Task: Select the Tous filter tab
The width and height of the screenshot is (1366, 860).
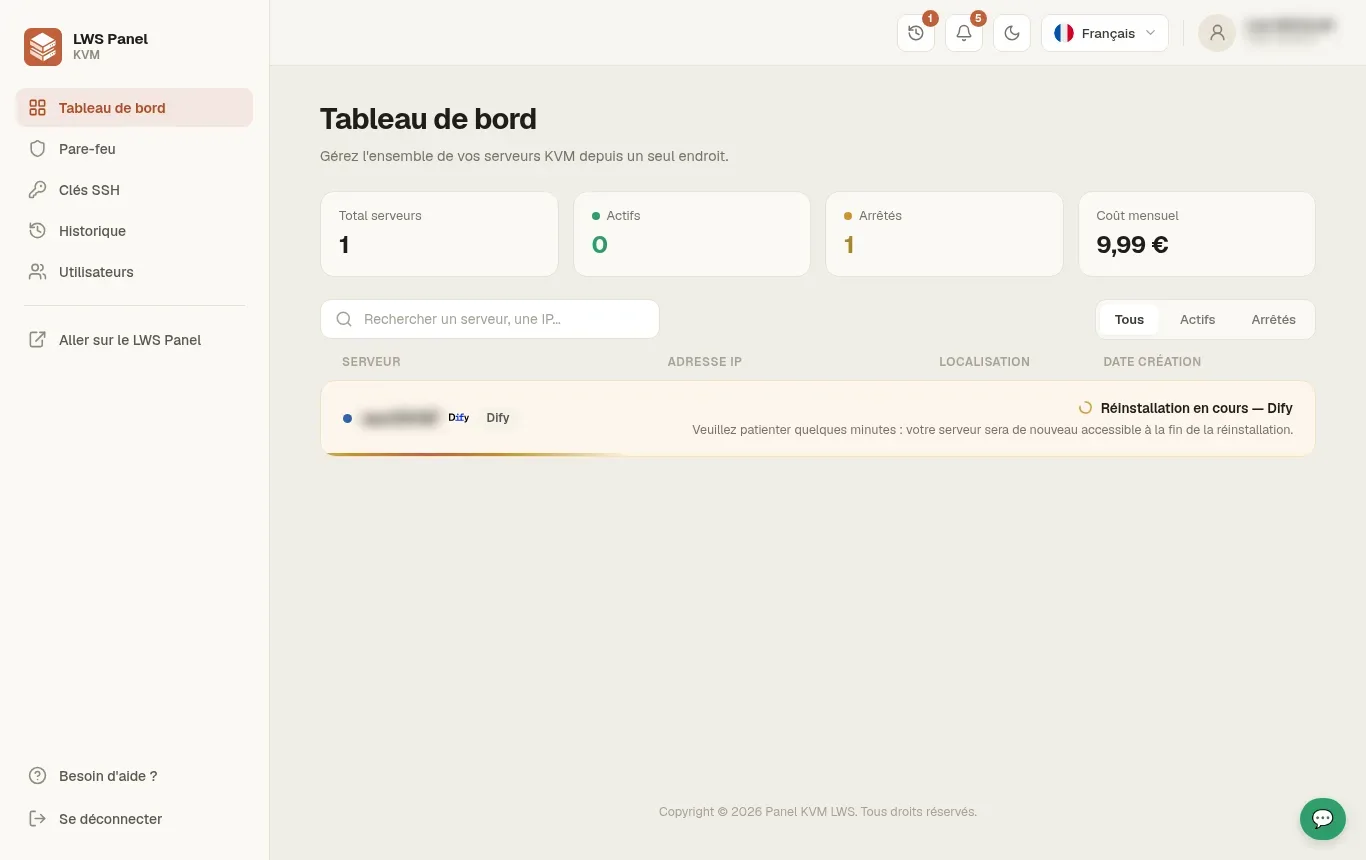Action: pos(1129,320)
